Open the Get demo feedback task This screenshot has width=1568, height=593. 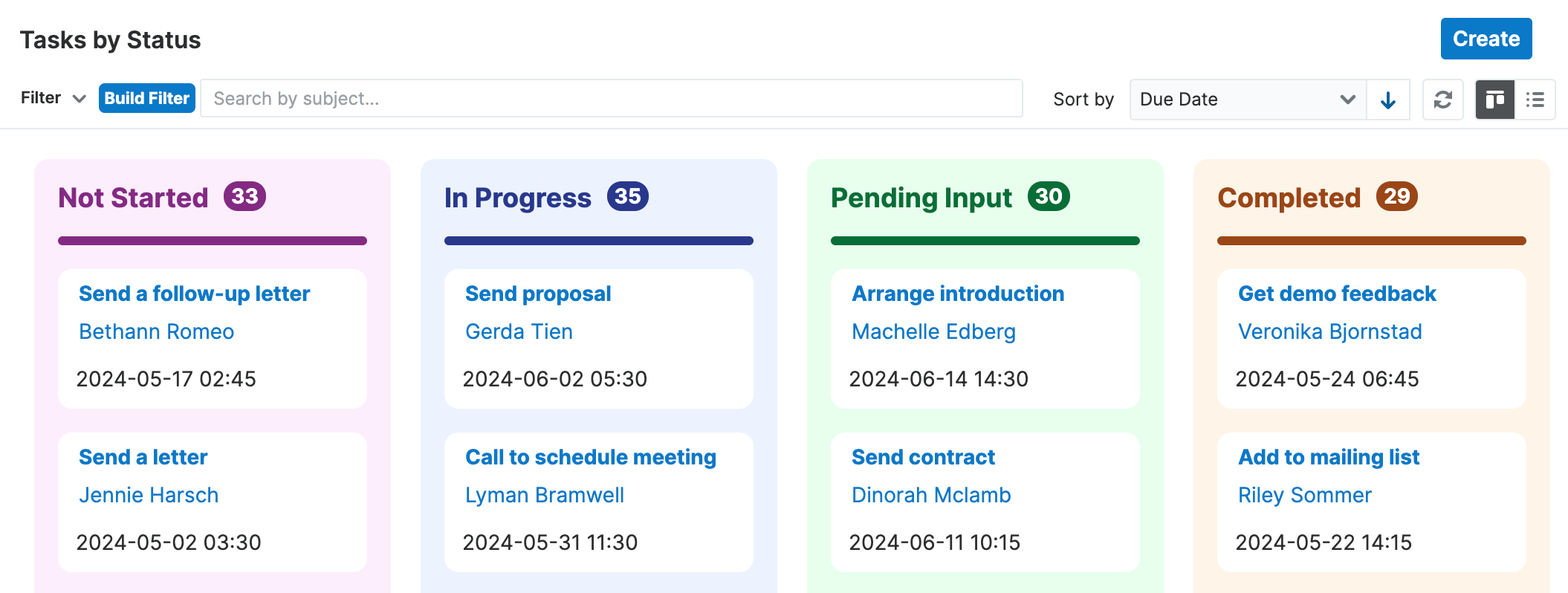coord(1337,294)
